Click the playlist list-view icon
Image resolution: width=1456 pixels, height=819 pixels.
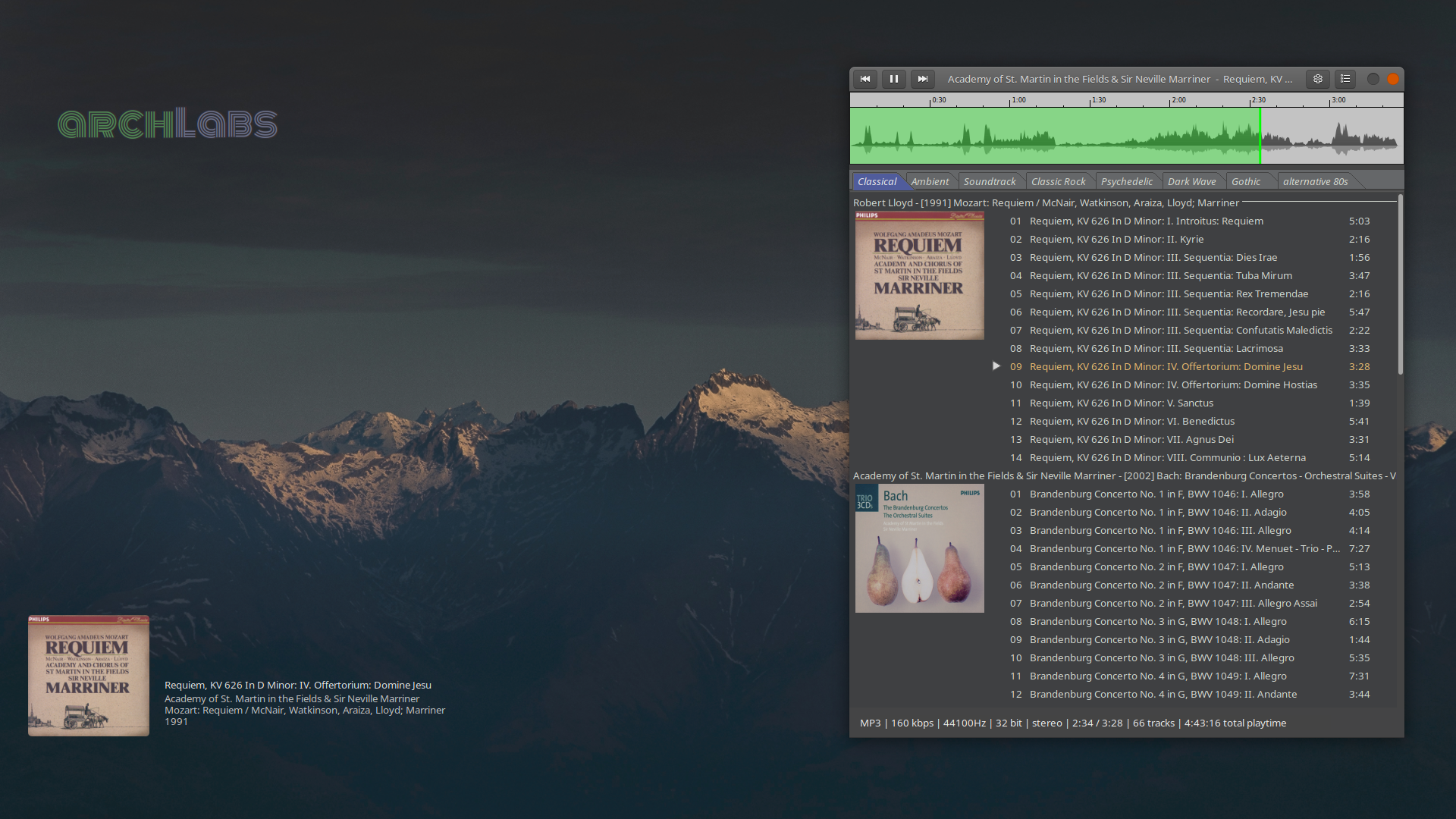click(1345, 79)
